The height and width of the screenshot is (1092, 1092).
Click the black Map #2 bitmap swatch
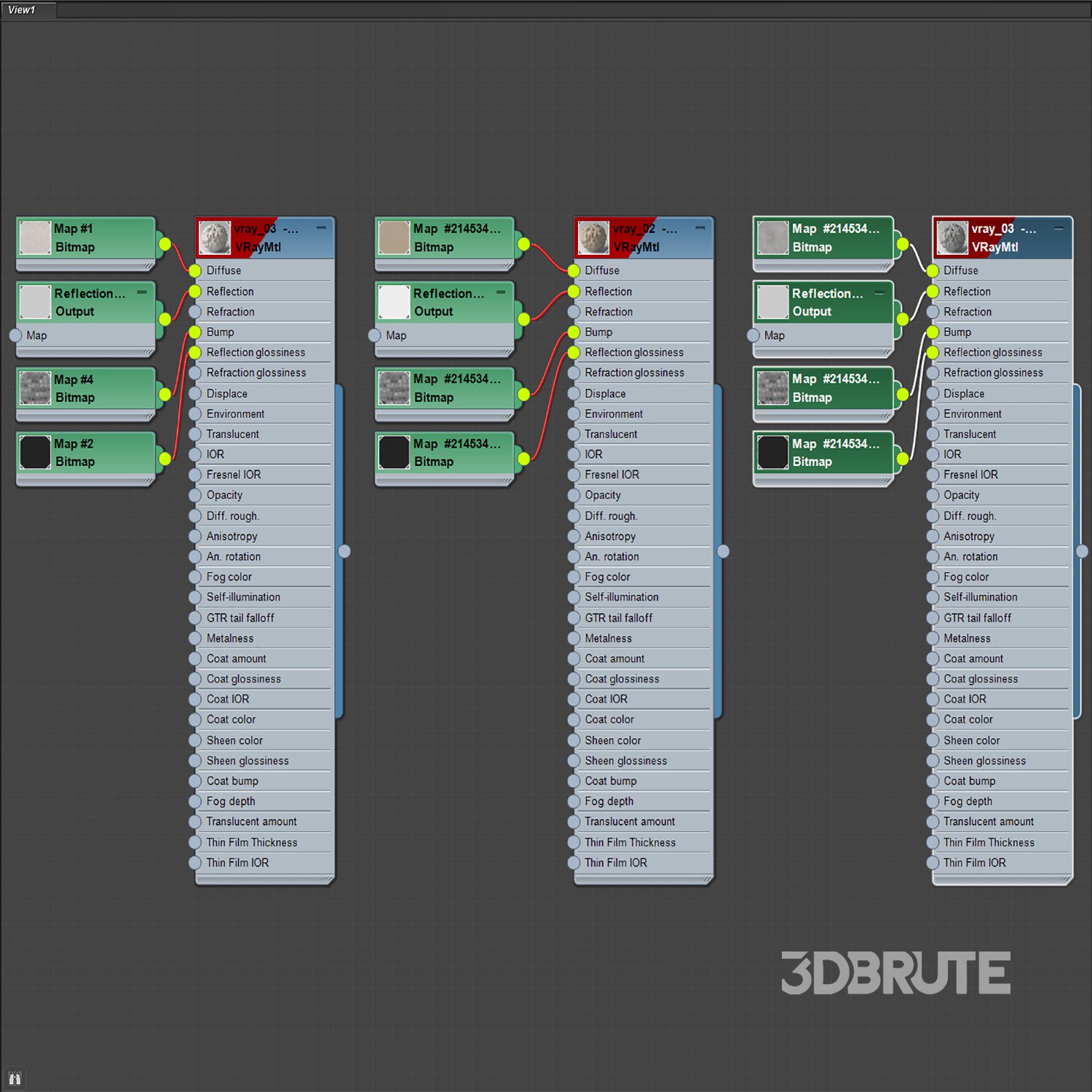point(35,452)
